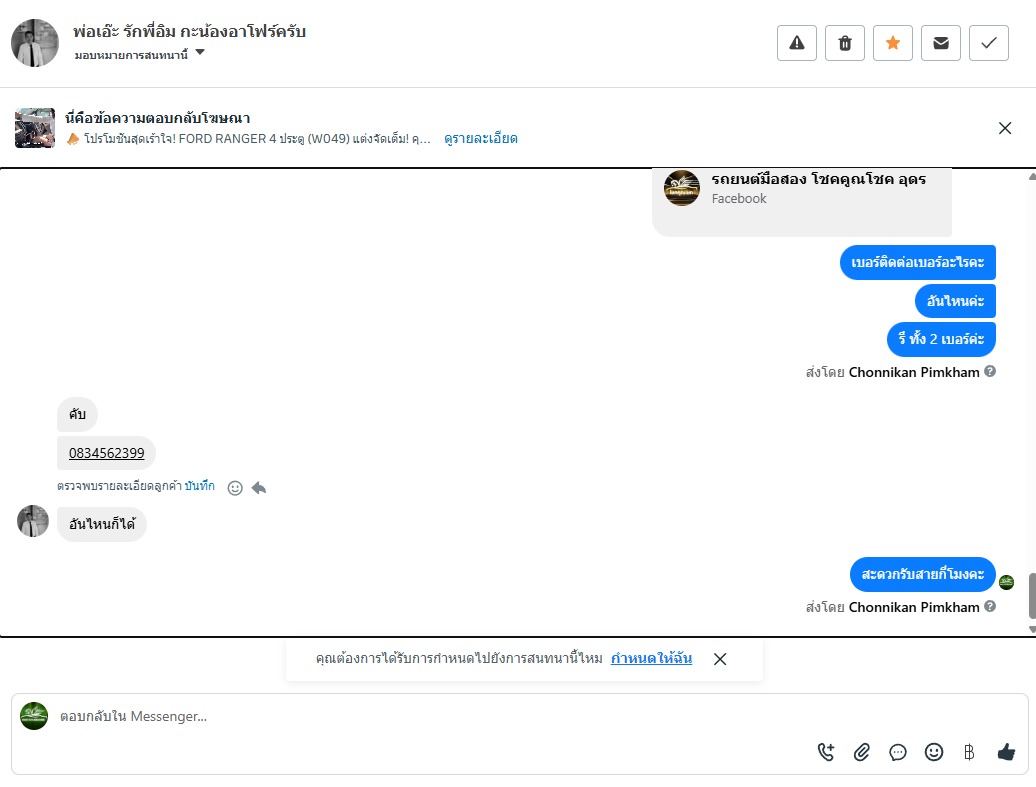Screen dimensions: 1036x787
Task: Mark conversation unread with envelope icon
Action: click(941, 43)
